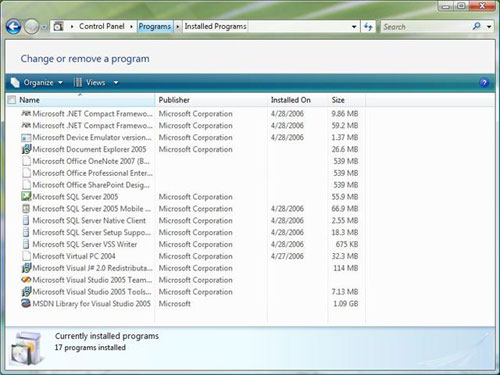Open address bar history dropdown

[354, 27]
